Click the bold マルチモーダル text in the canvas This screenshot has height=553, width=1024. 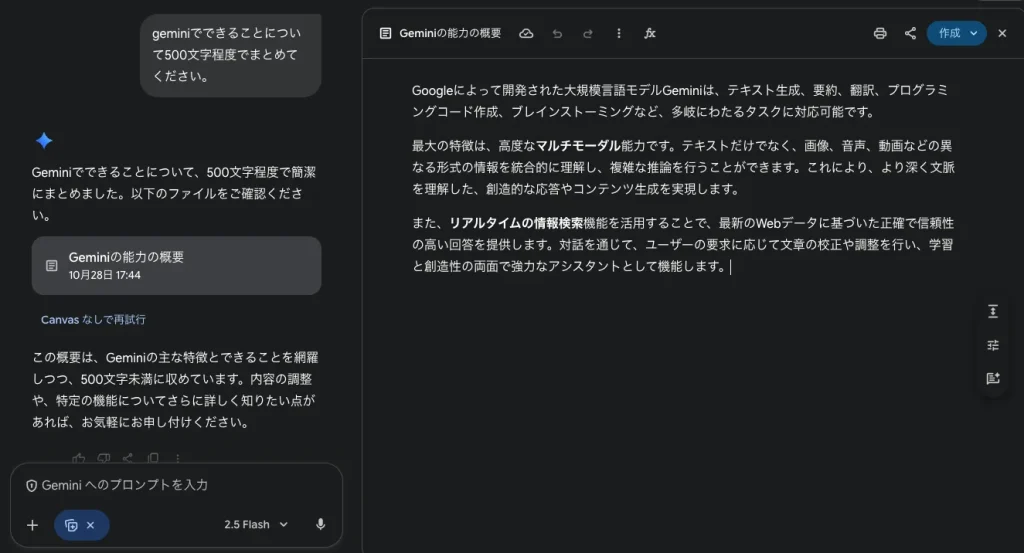tap(578, 146)
